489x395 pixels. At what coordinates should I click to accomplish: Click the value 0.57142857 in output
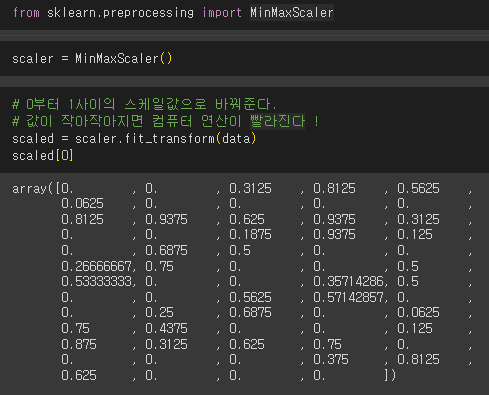[x=348, y=297]
